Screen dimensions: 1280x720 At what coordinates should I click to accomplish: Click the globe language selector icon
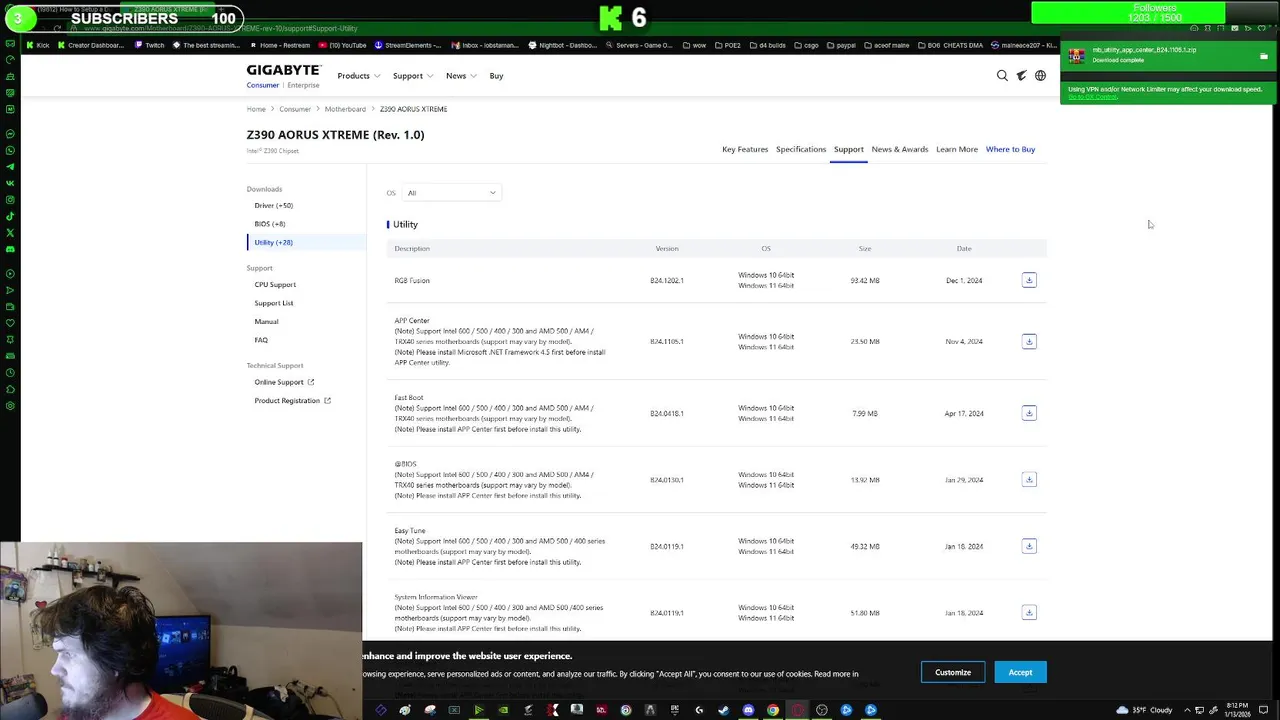[1040, 76]
